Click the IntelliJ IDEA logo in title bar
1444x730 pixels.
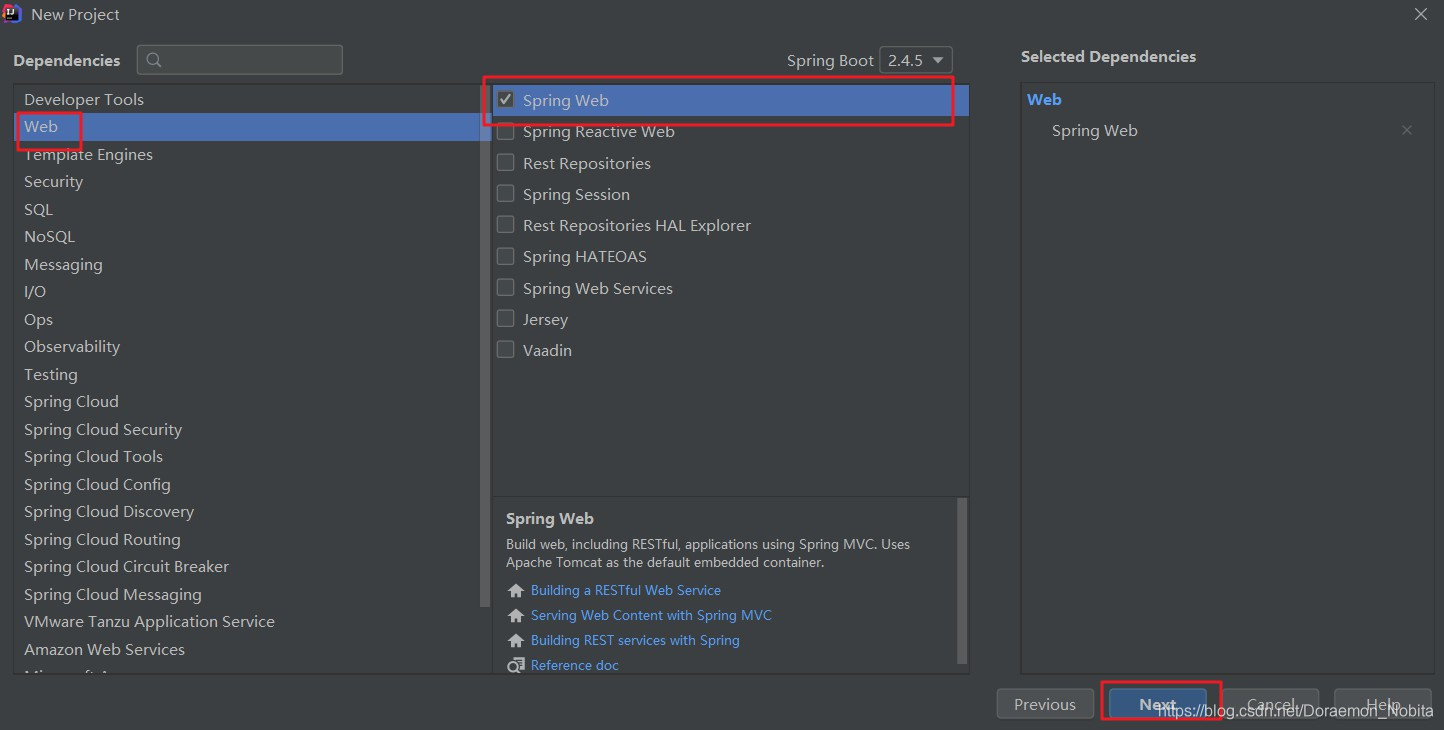[x=13, y=14]
